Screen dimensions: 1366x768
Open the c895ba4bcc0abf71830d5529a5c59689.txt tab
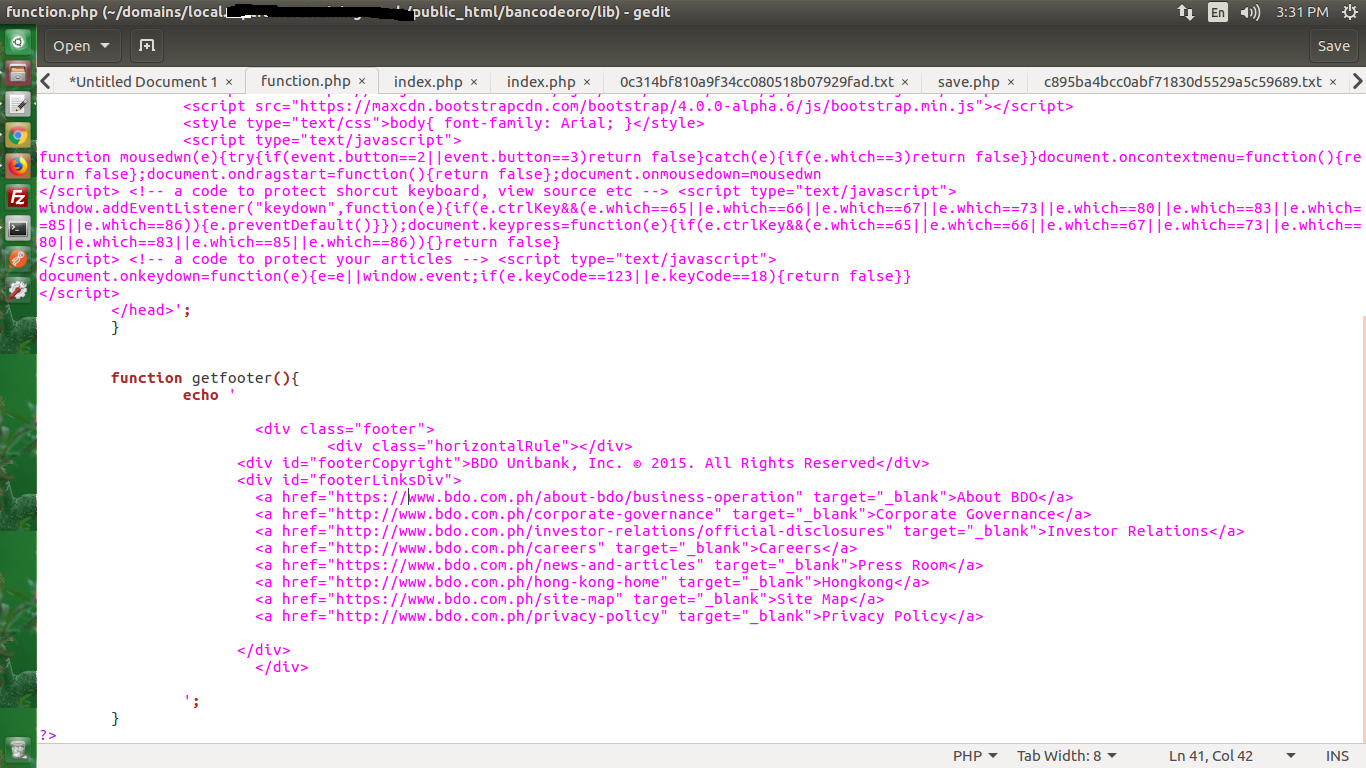(x=1182, y=82)
